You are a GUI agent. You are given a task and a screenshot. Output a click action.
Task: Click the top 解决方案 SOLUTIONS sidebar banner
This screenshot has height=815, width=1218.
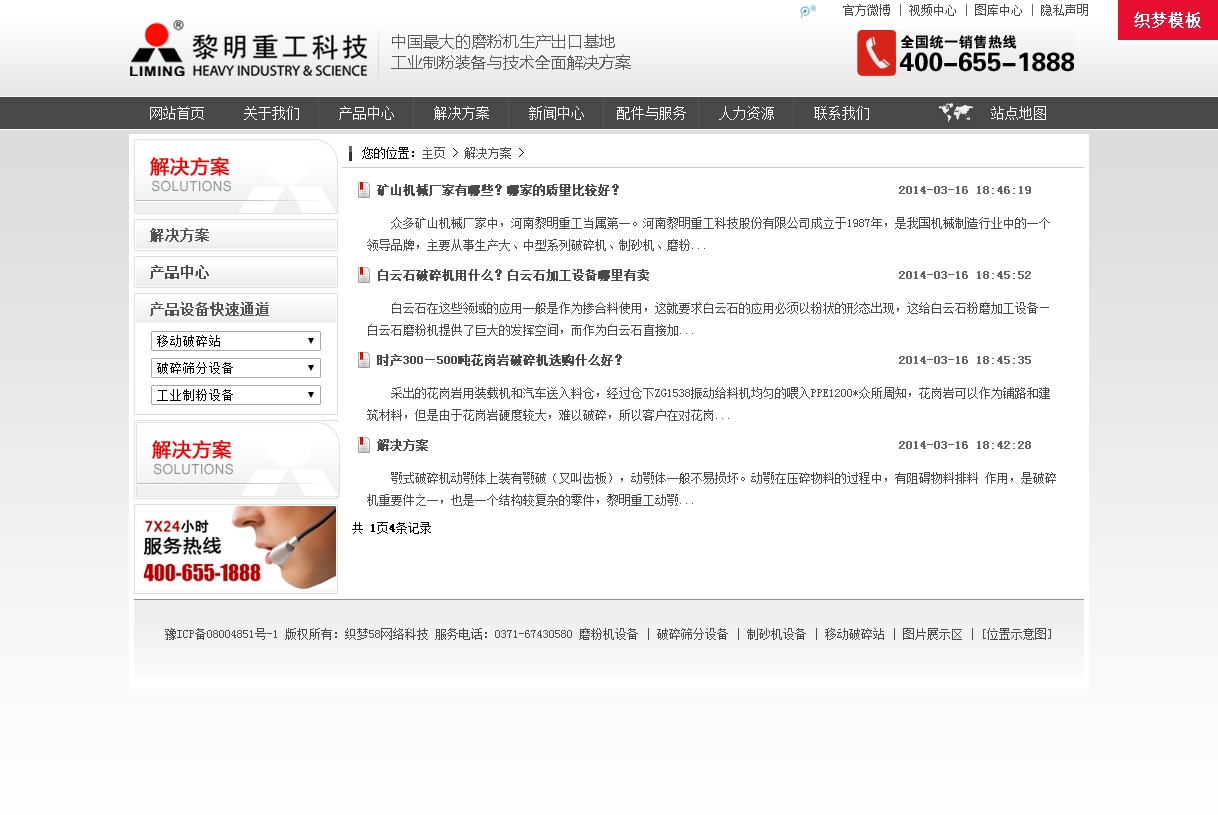pyautogui.click(x=236, y=176)
